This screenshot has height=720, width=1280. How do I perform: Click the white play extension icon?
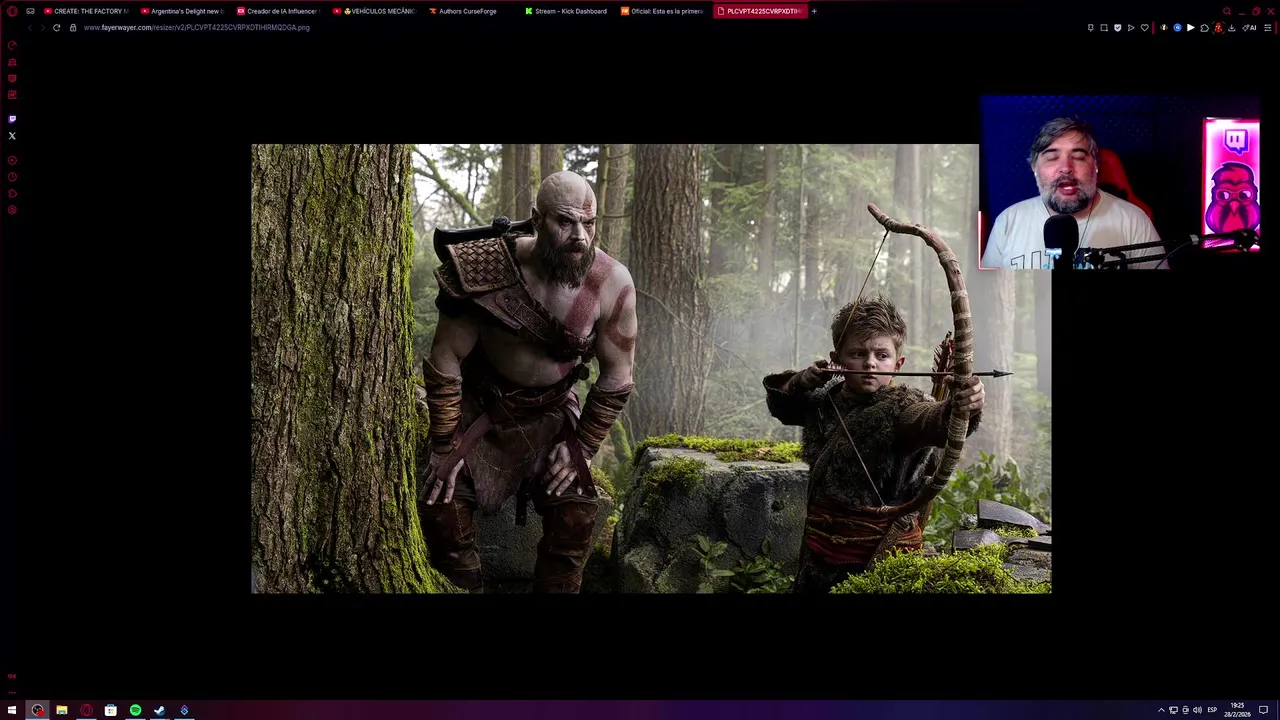pyautogui.click(x=1190, y=27)
